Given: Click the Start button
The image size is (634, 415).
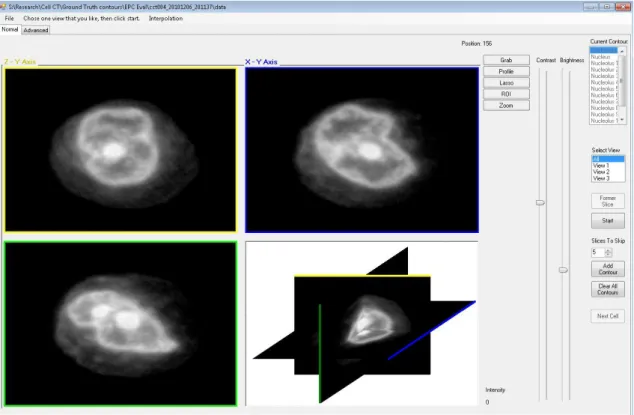Looking at the screenshot, I should click(x=607, y=221).
